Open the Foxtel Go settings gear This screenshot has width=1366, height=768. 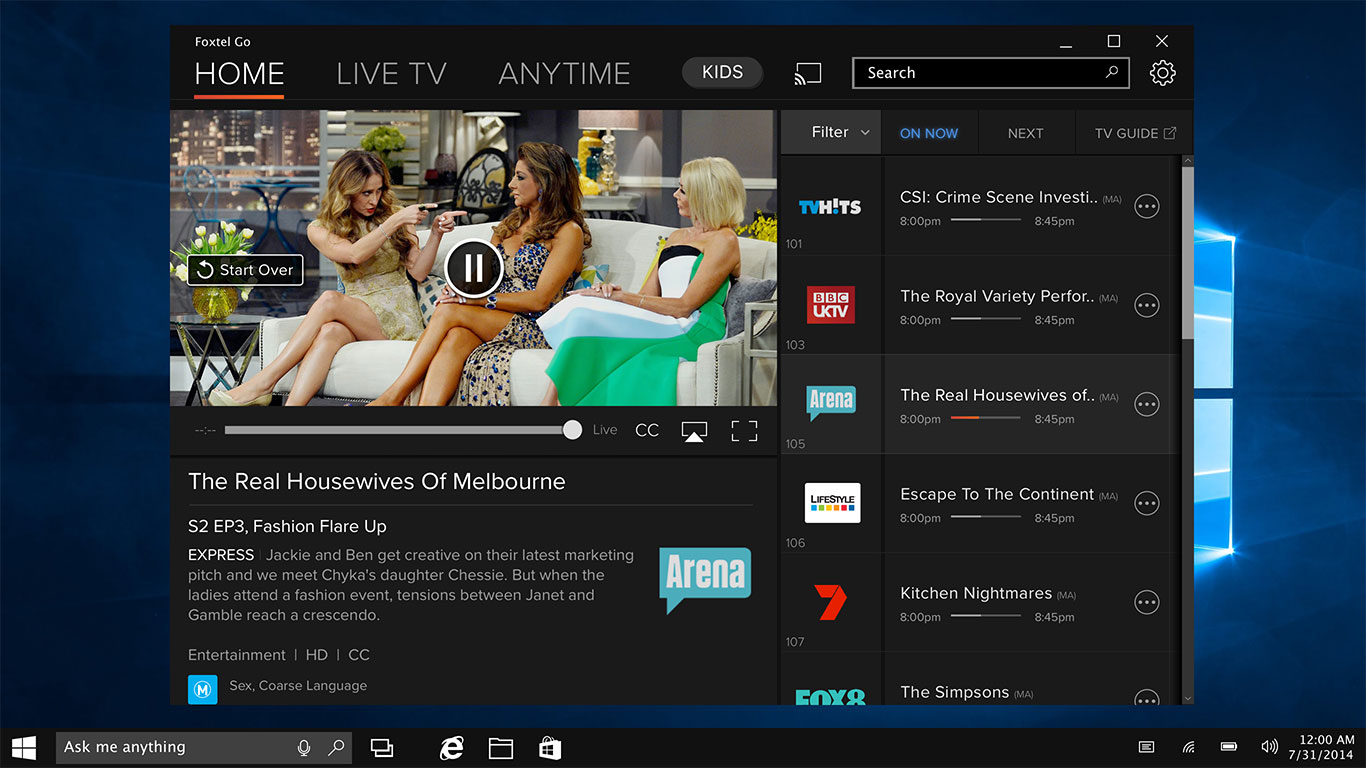(1162, 73)
